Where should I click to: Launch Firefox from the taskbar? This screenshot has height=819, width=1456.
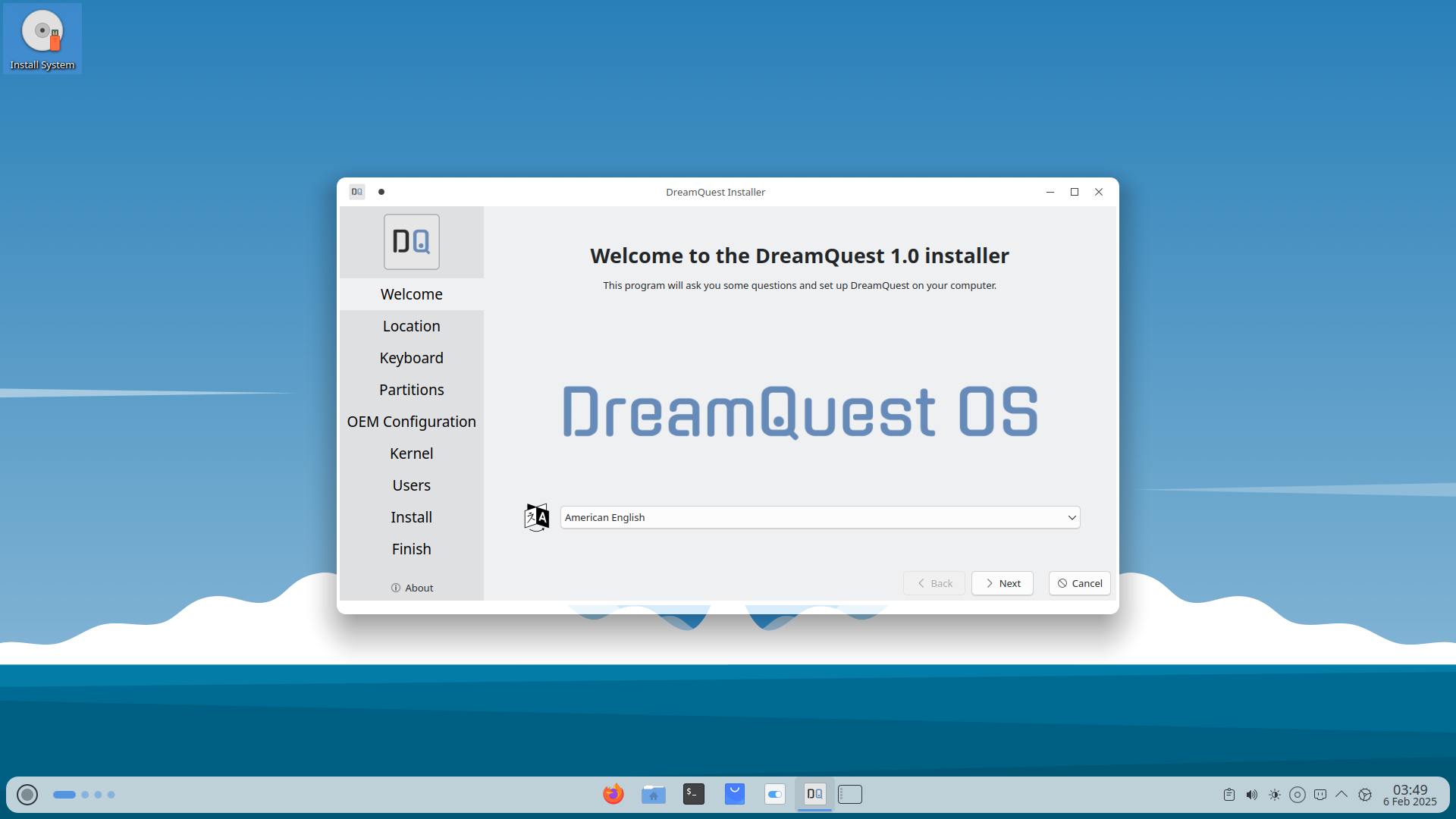(x=613, y=794)
